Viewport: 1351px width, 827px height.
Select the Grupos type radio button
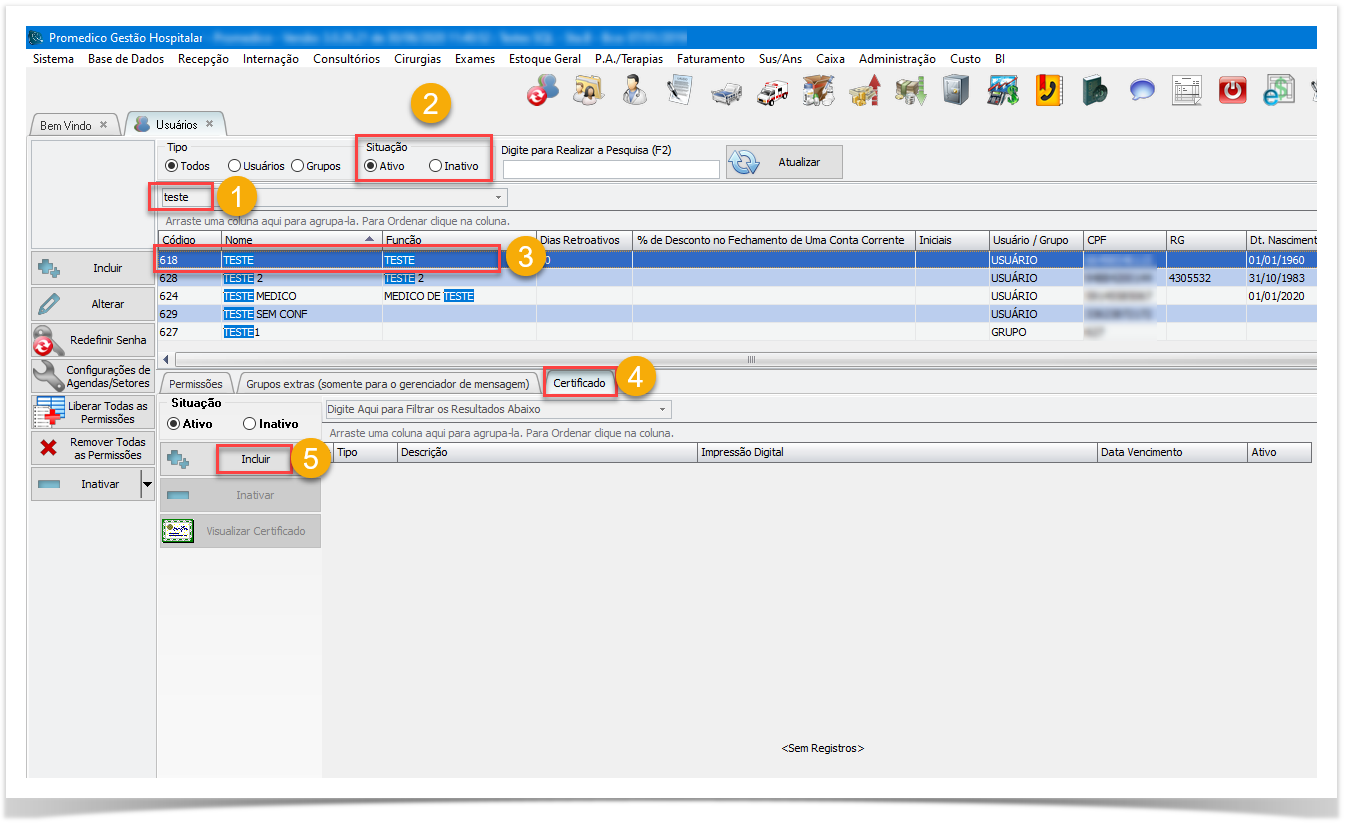click(297, 166)
